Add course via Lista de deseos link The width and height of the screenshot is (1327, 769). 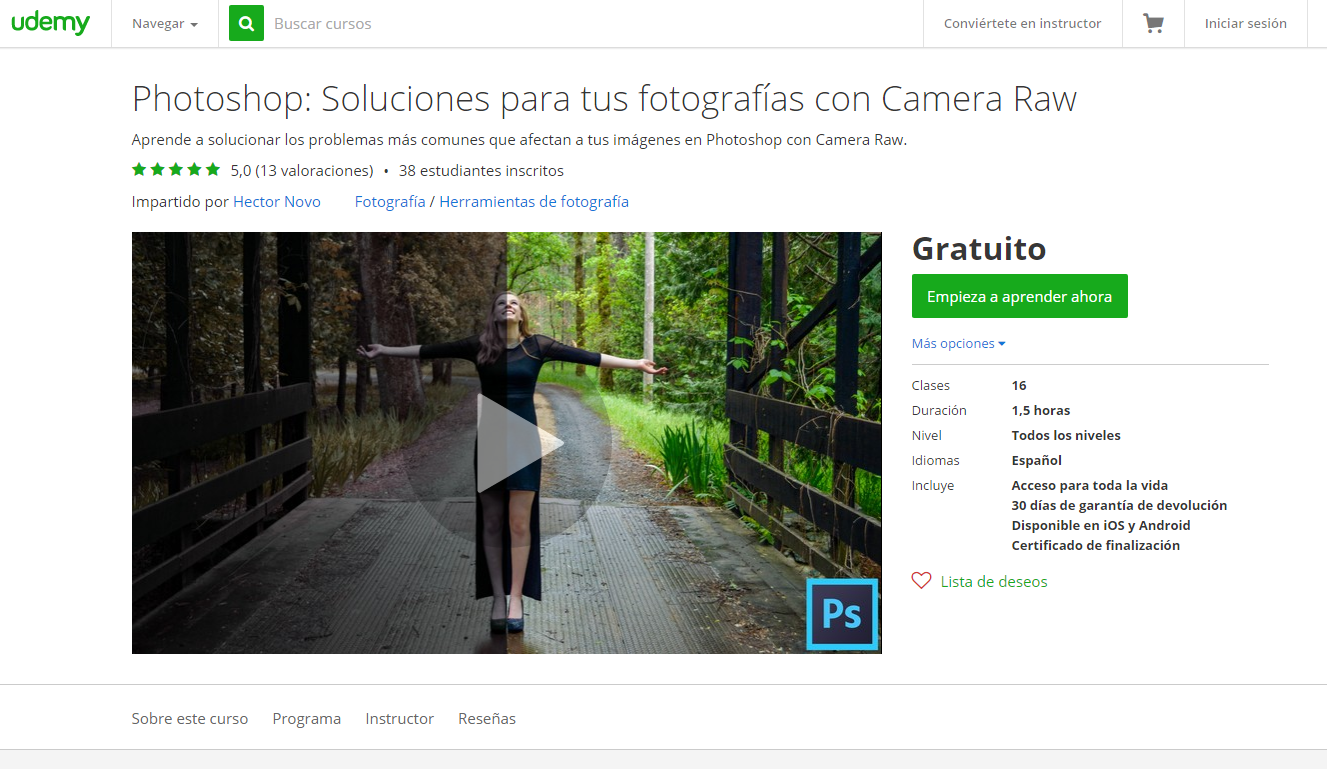(x=994, y=581)
